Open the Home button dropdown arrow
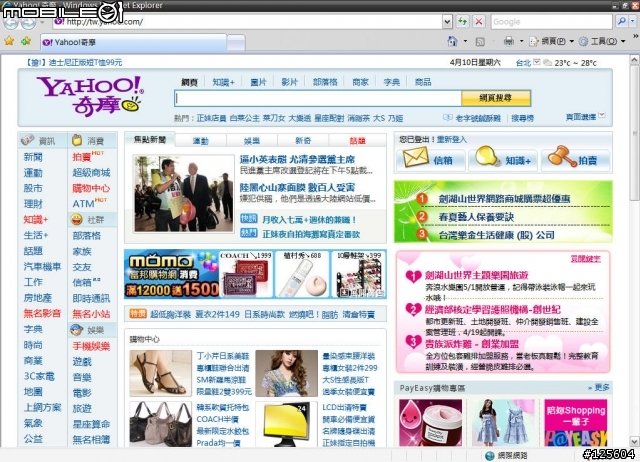Image resolution: width=640 pixels, height=462 pixels. [x=465, y=41]
